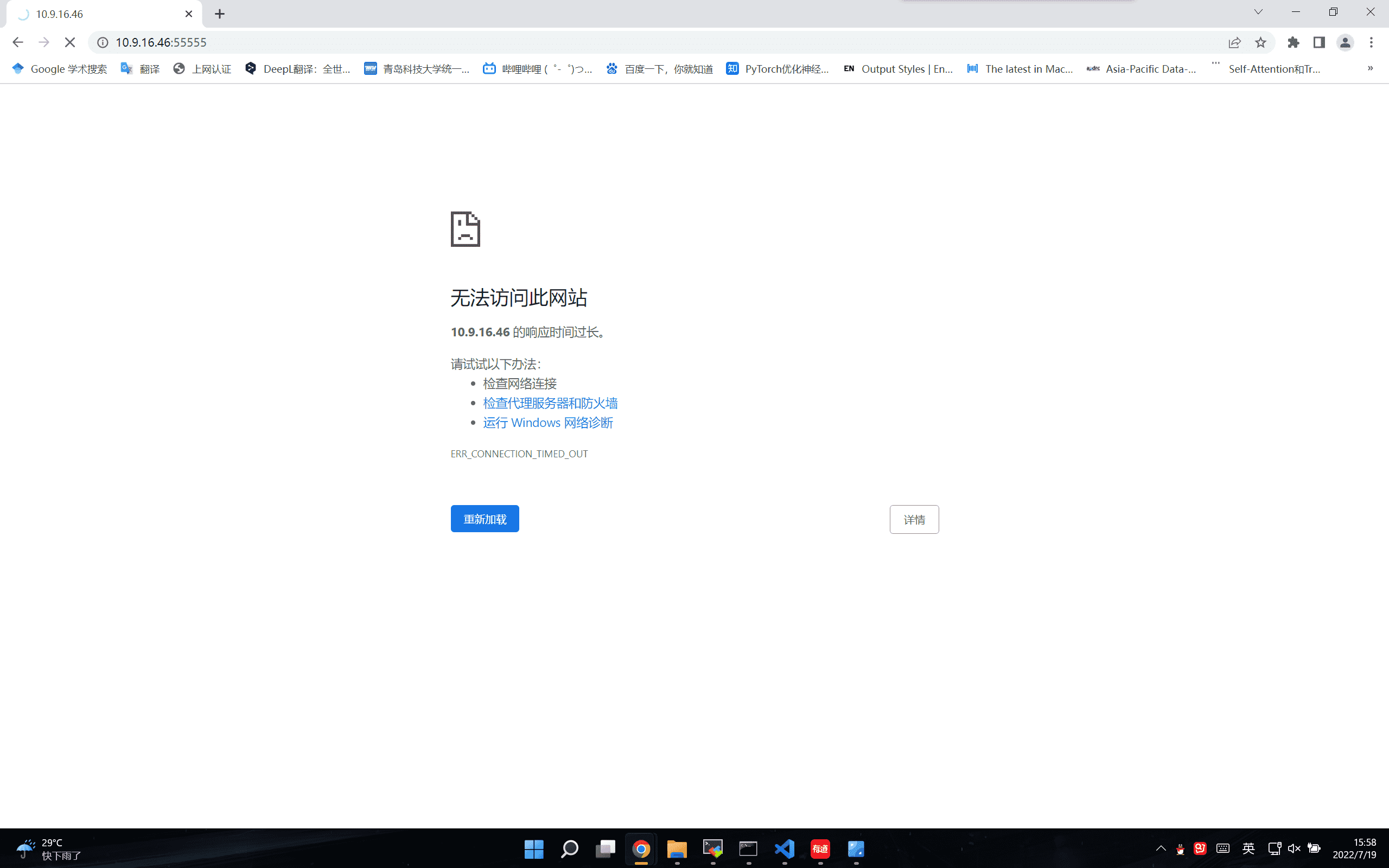1389x868 pixels.
Task: Open the 青岛科技大学统一 bookmark
Action: pyautogui.click(x=417, y=69)
